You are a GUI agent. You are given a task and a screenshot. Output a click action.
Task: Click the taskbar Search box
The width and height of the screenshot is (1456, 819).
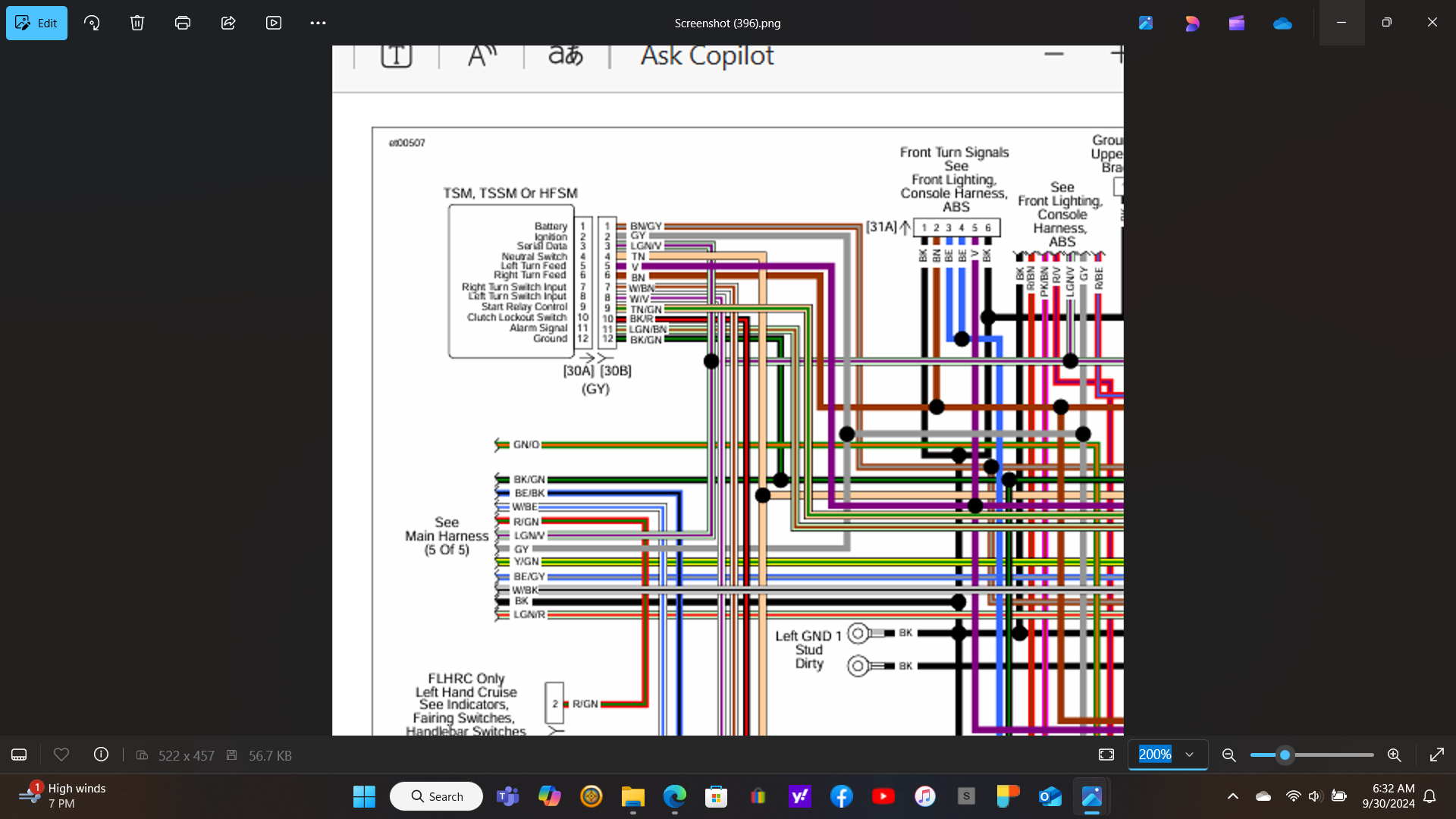click(x=437, y=796)
